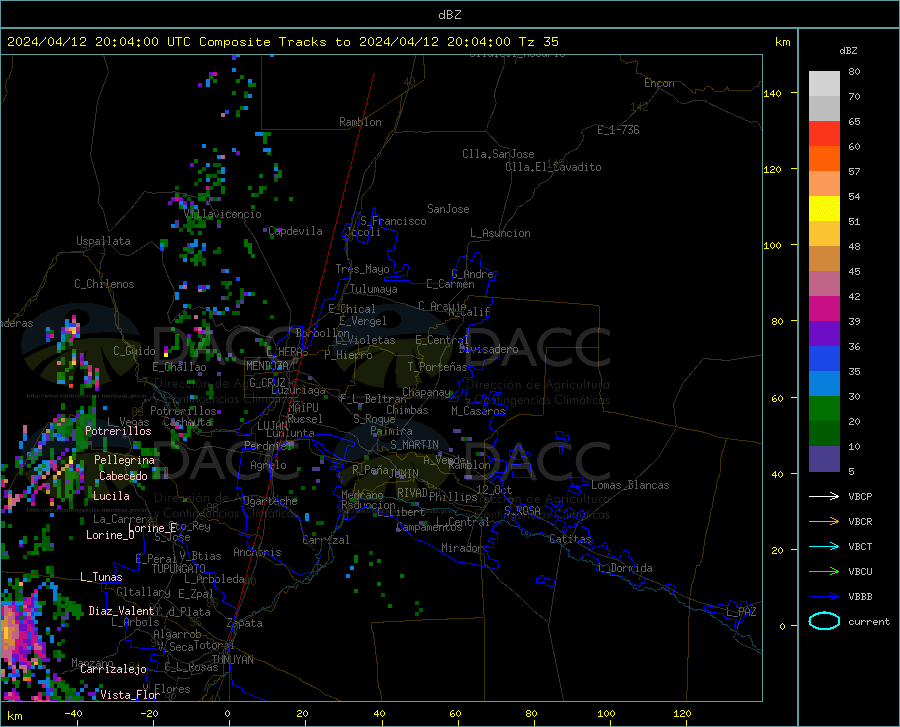
Task: Click the cyan VBCT arrow legend icon
Action: pos(824,546)
